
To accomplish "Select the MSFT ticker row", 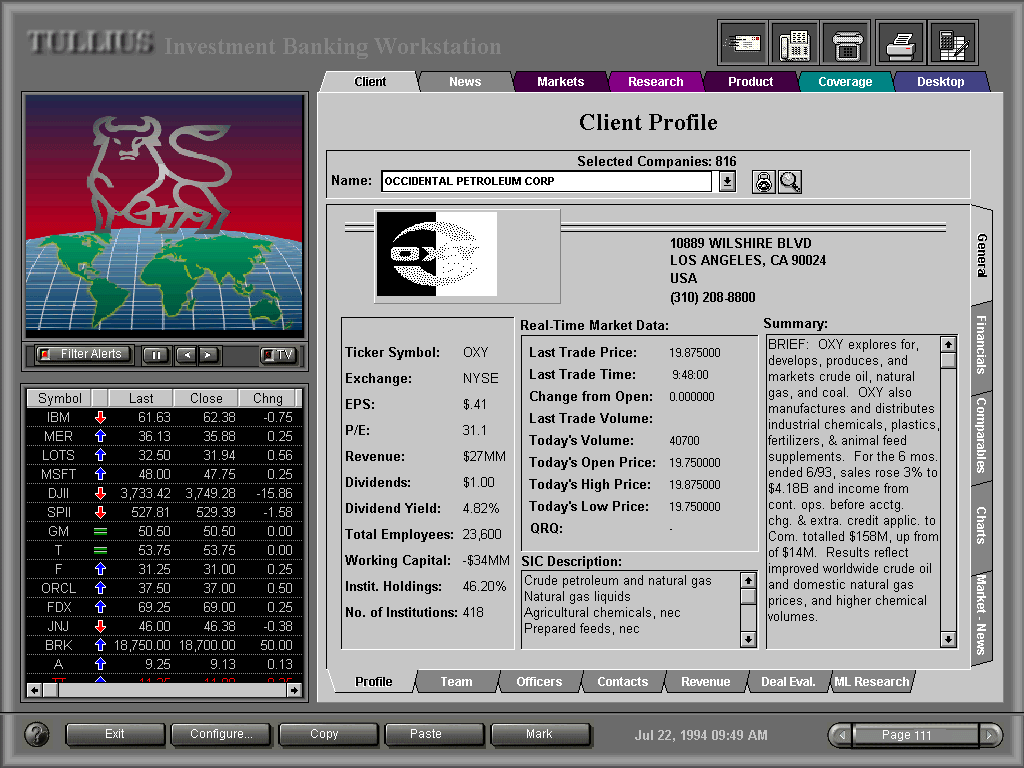I will 165,474.
